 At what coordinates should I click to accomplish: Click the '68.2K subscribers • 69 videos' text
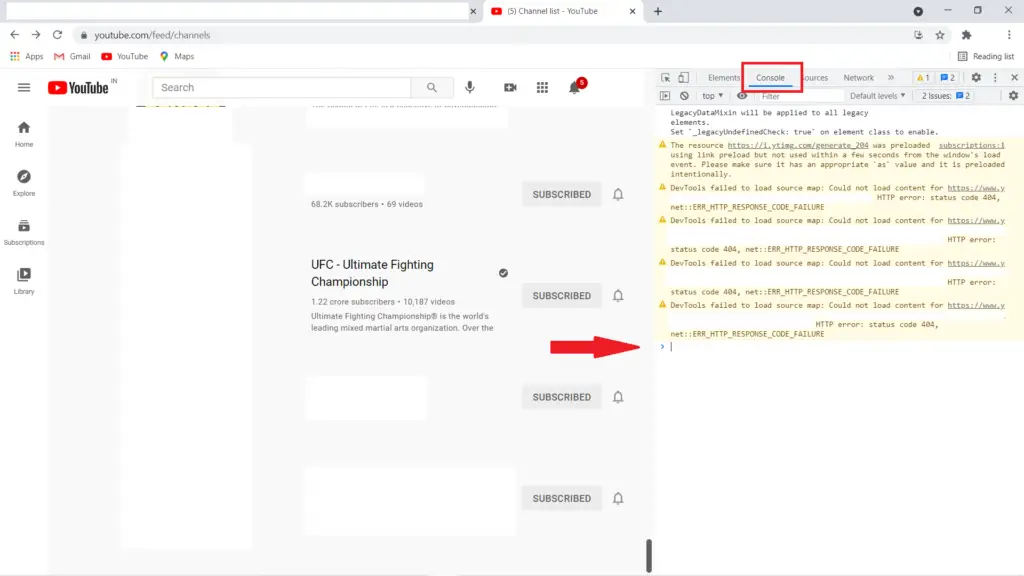pos(366,204)
